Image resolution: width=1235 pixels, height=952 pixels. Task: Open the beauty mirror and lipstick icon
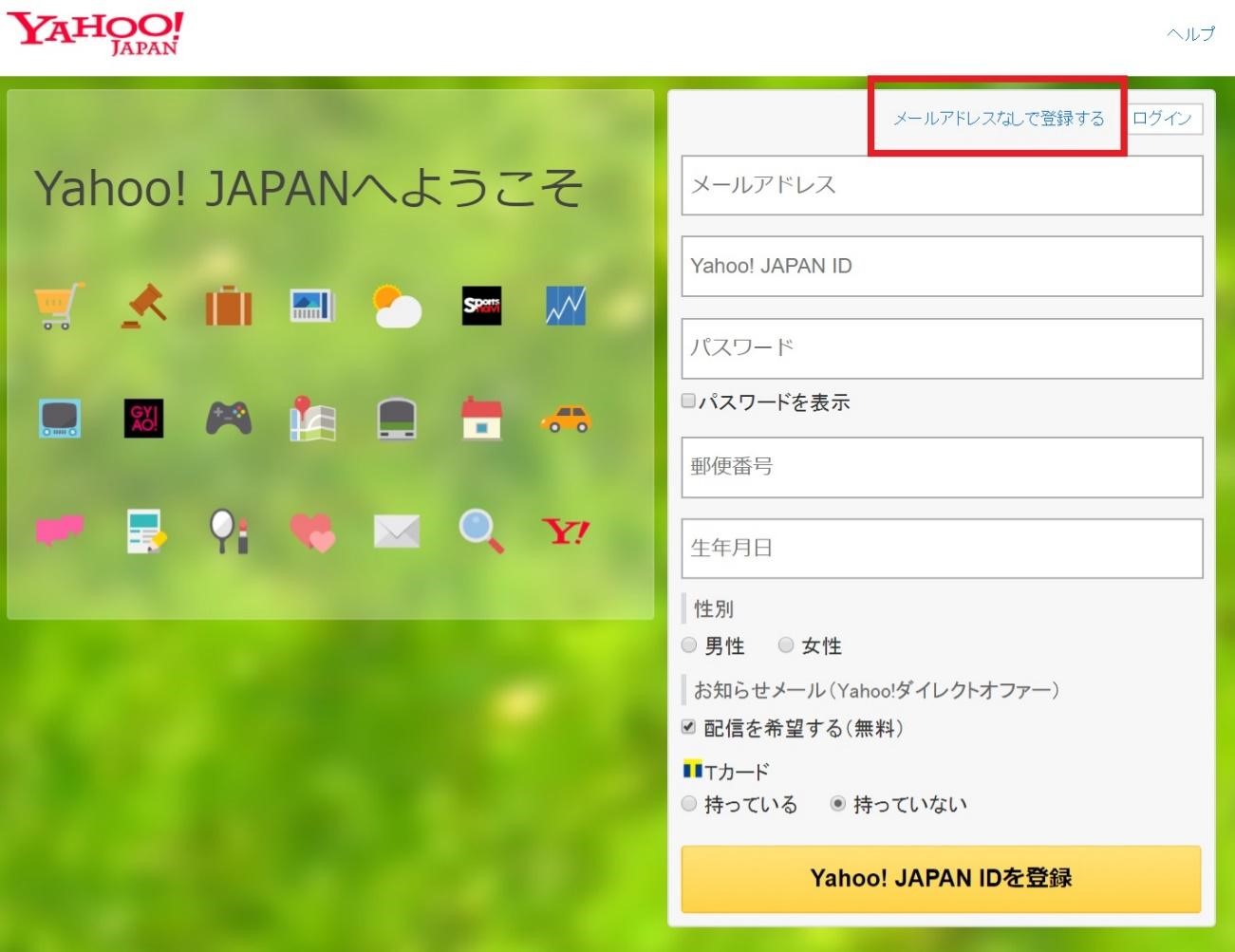[229, 531]
